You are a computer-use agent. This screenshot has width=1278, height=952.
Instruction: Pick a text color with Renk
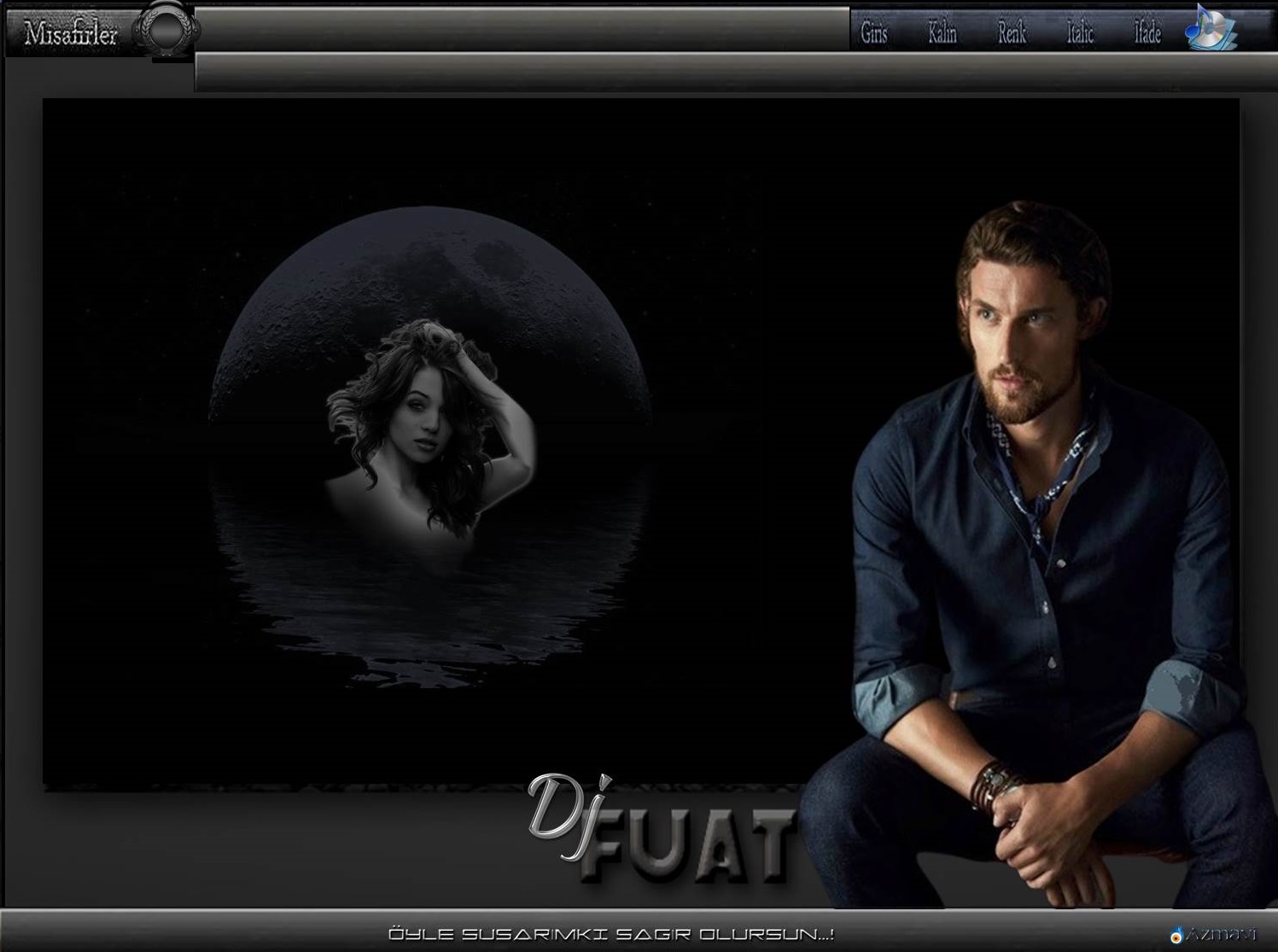click(x=1012, y=33)
